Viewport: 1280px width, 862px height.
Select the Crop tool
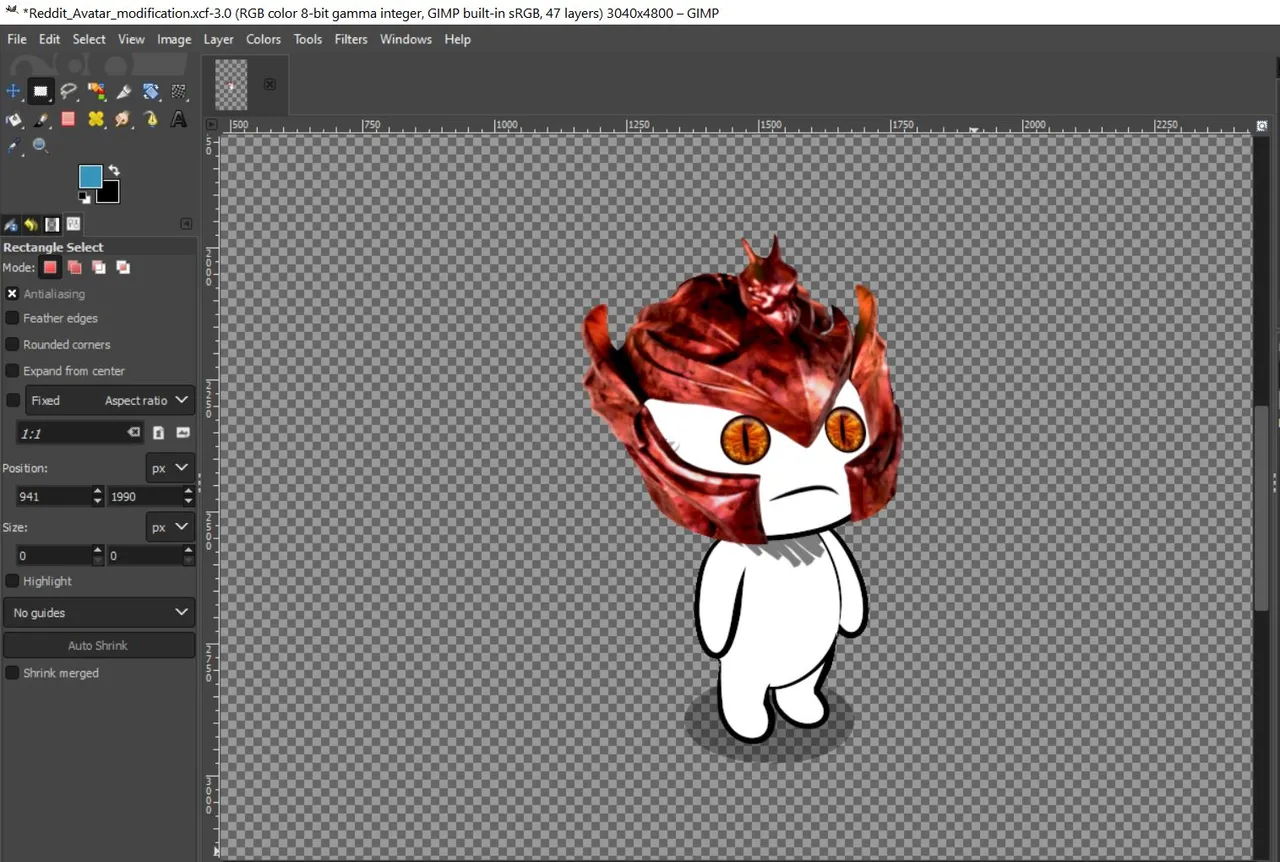click(124, 91)
